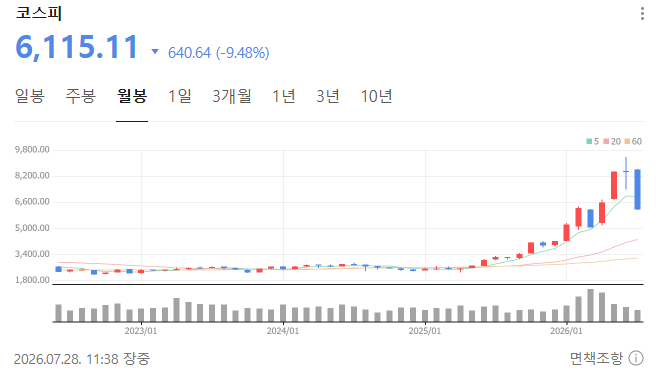Click the pink 20-period moving average legend swatch
This screenshot has width=658, height=370.
pyautogui.click(x=606, y=141)
